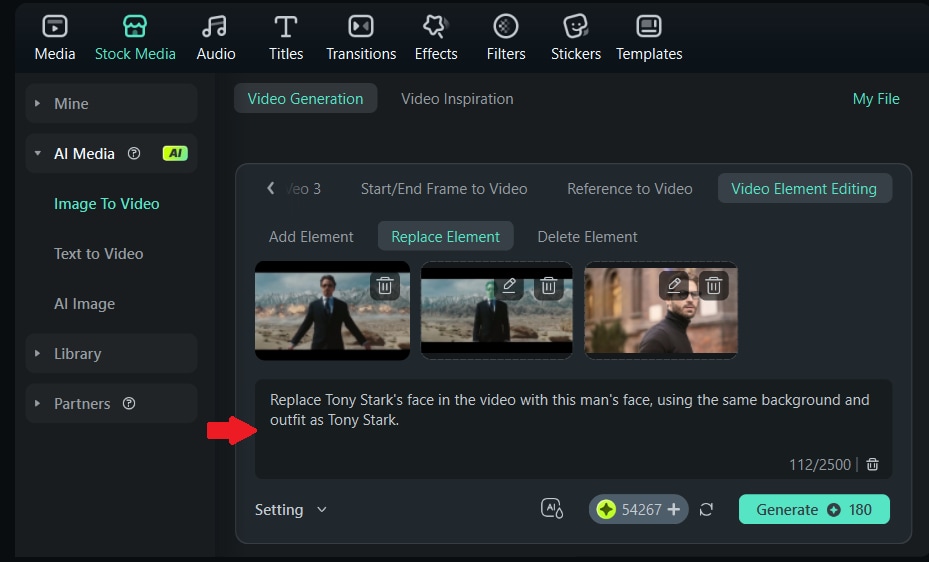Switch to Veo 3 tab
The image size is (929, 562).
coord(303,188)
